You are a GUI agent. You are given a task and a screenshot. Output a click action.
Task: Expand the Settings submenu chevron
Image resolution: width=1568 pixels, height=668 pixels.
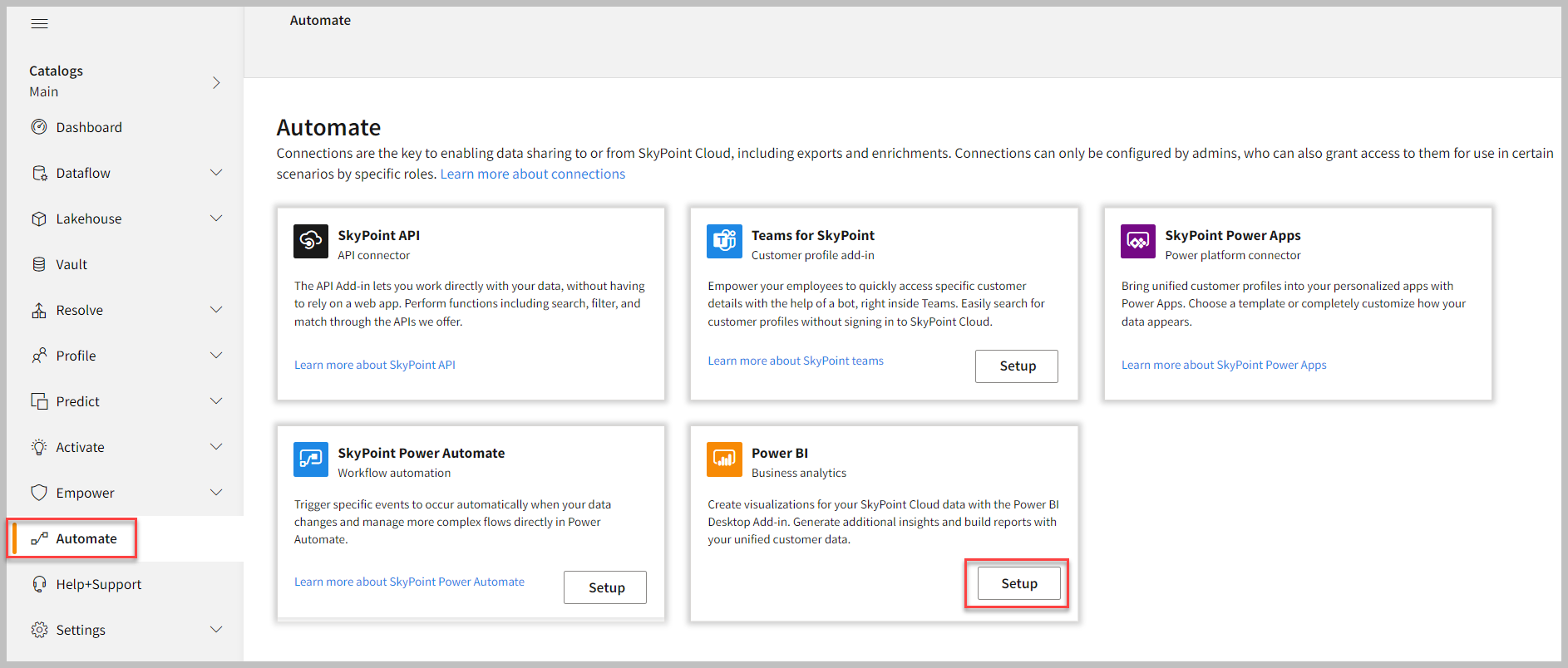click(216, 630)
